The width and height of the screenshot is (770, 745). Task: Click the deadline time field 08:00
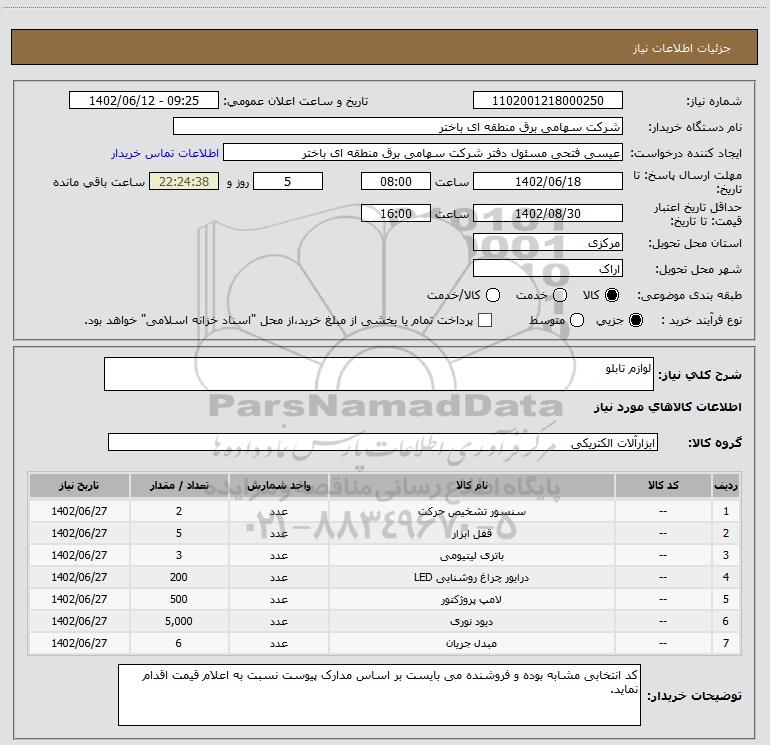[396, 181]
